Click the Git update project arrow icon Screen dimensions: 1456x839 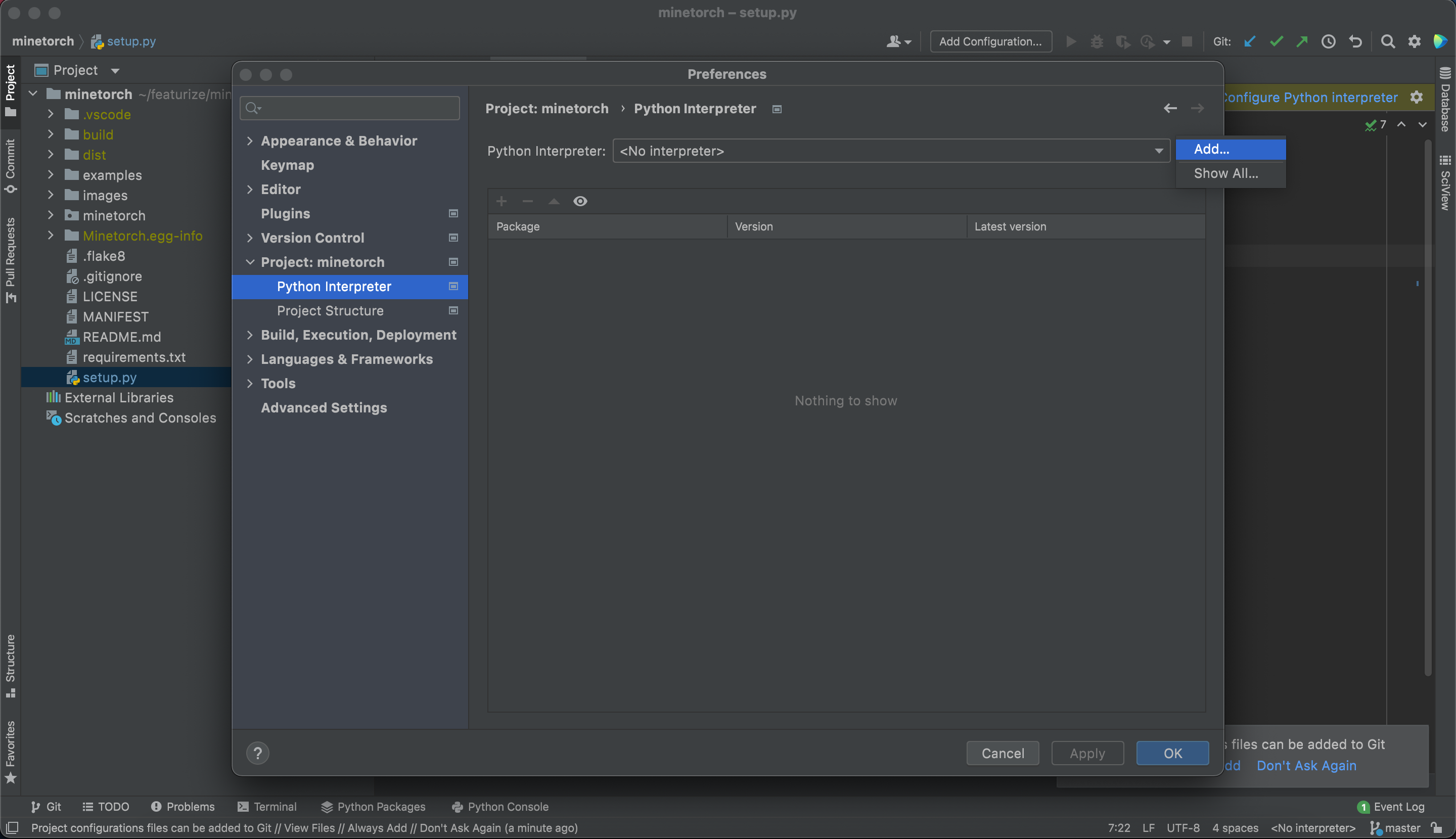(x=1249, y=41)
